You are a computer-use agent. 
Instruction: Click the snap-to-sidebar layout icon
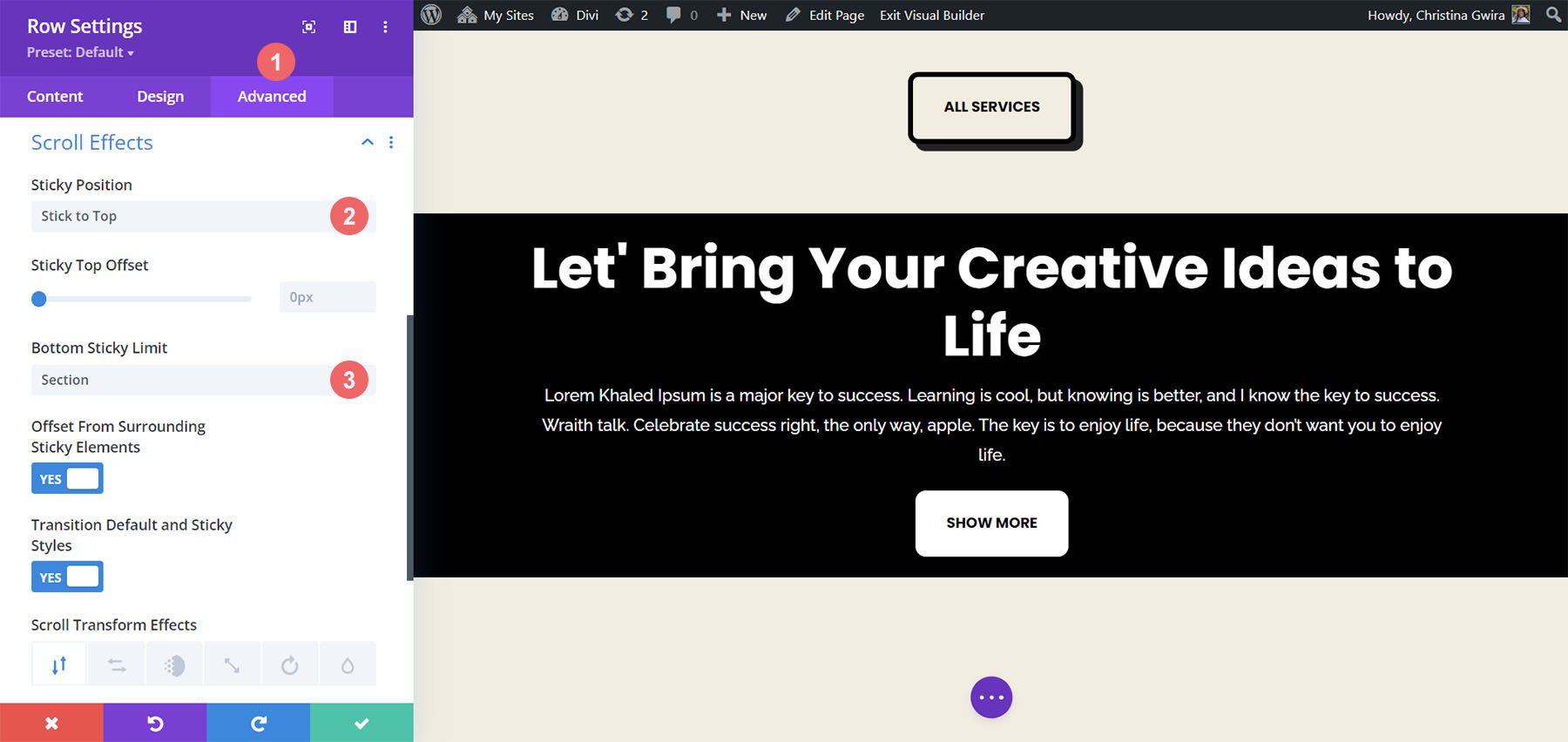pos(350,27)
